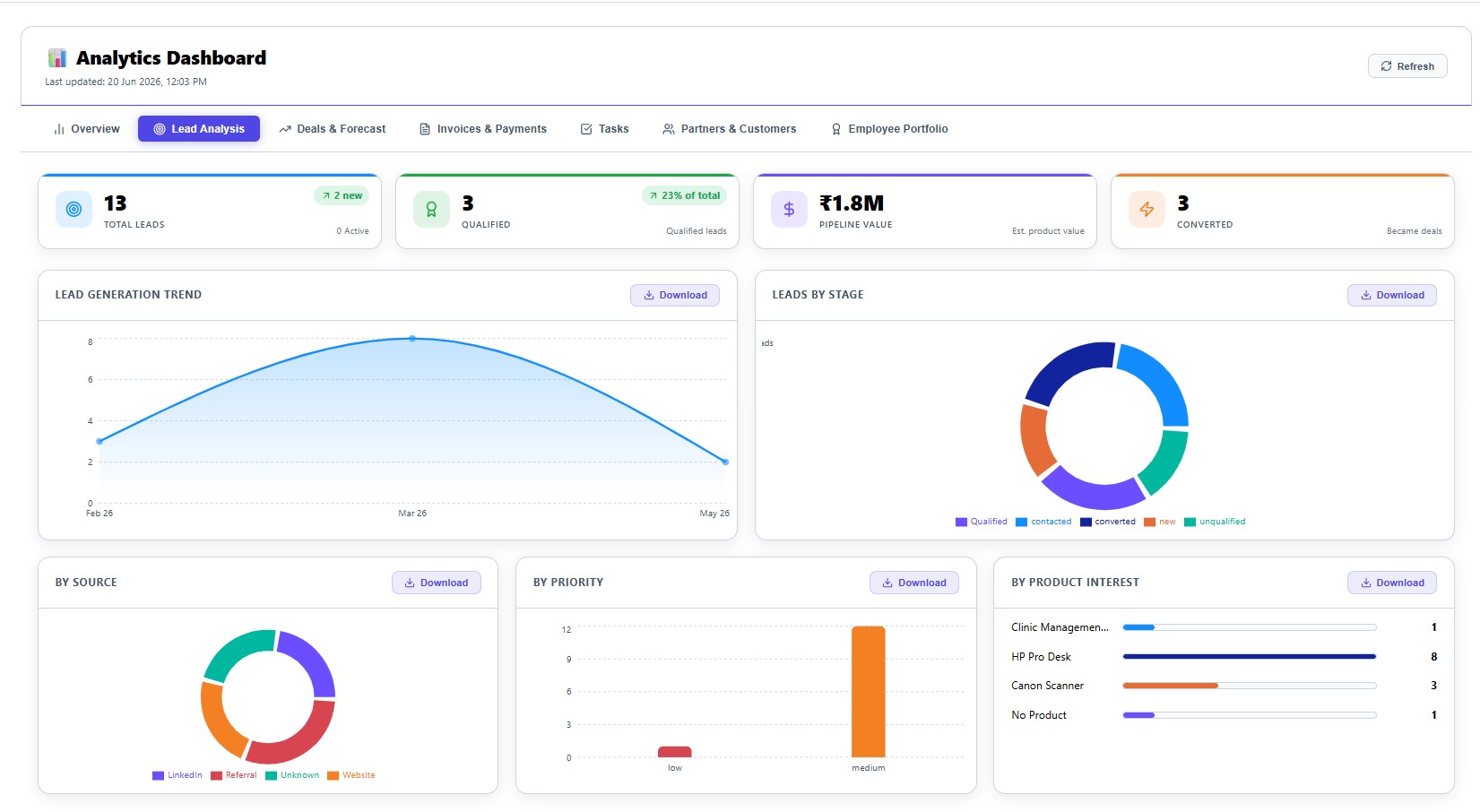Download the By Source chart

[x=437, y=583]
